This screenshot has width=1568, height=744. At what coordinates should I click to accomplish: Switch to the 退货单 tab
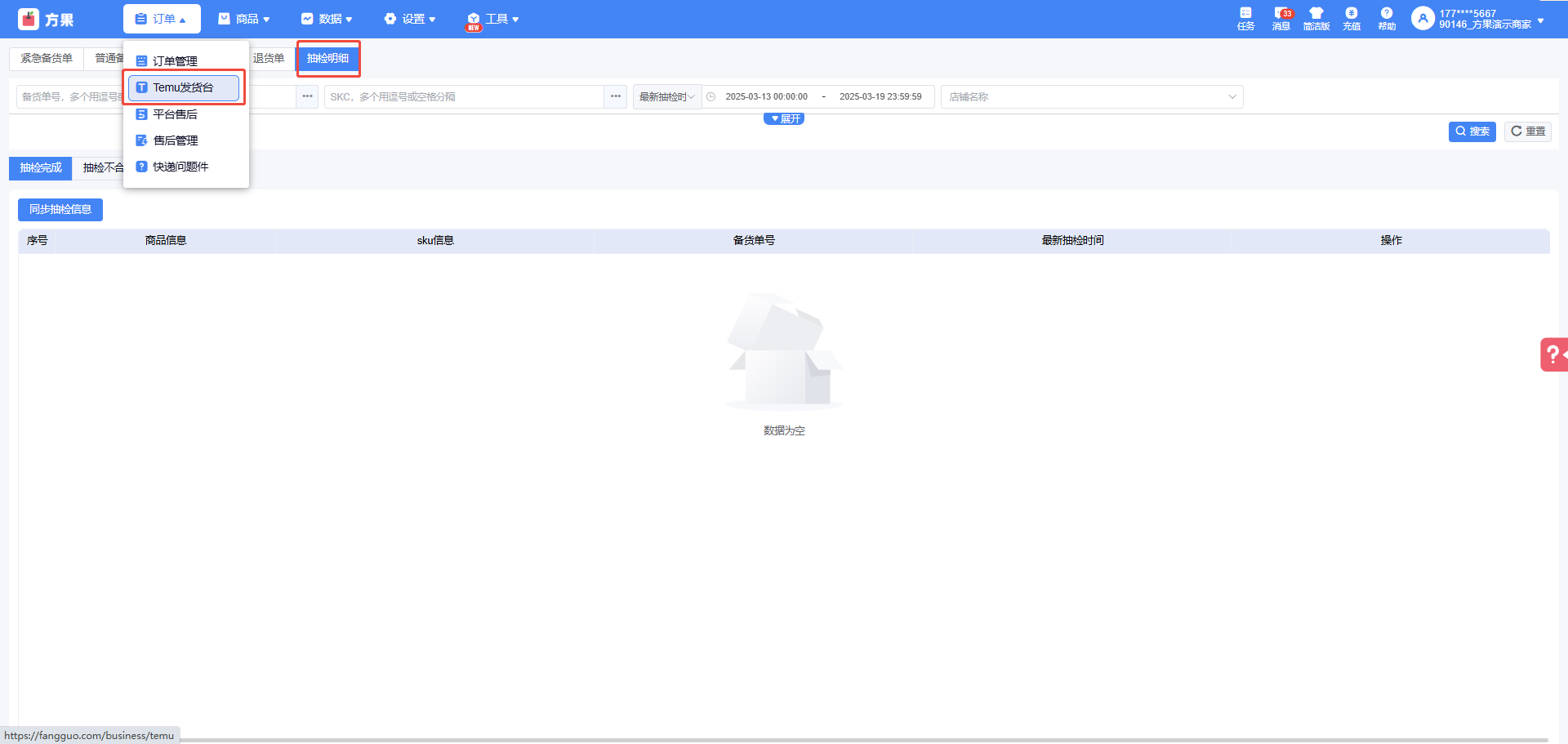point(269,59)
